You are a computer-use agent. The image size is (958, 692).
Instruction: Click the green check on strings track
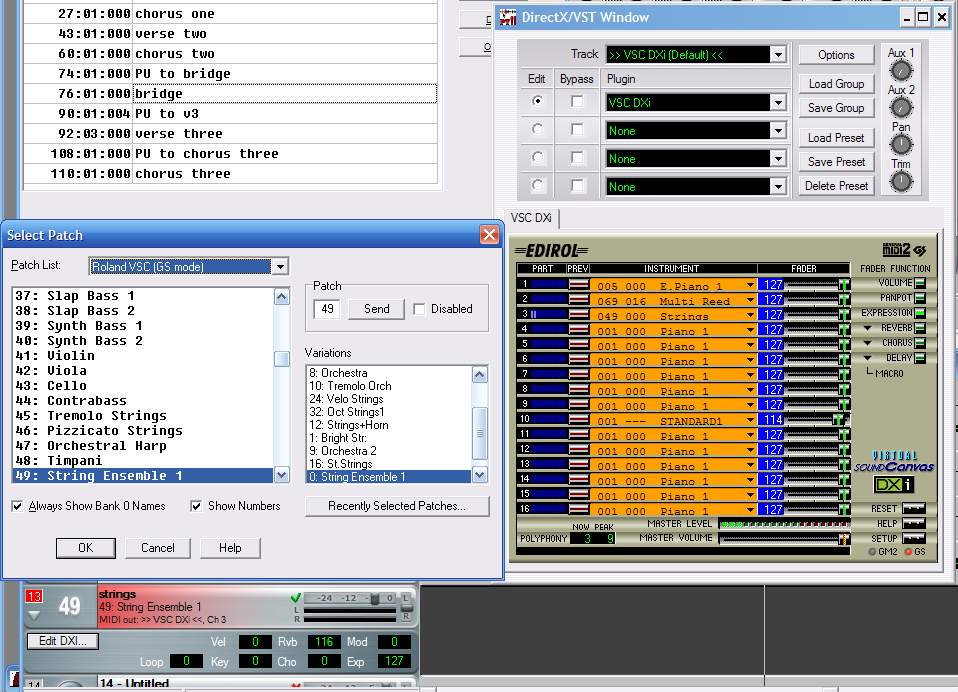[296, 598]
